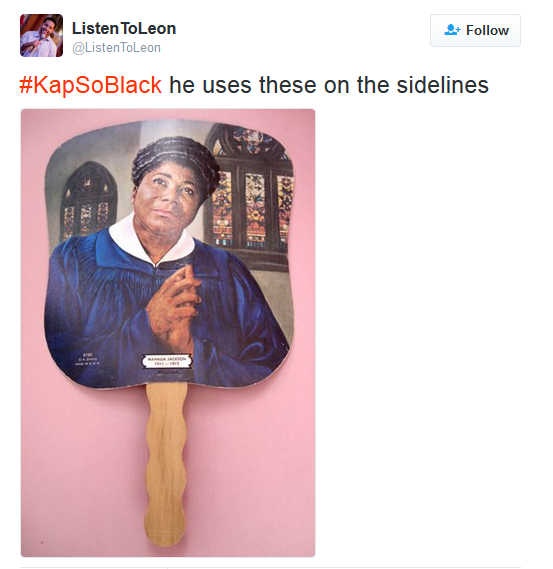The width and height of the screenshot is (553, 569).
Task: Open the ListenToLeon display name link
Action: coord(124,28)
